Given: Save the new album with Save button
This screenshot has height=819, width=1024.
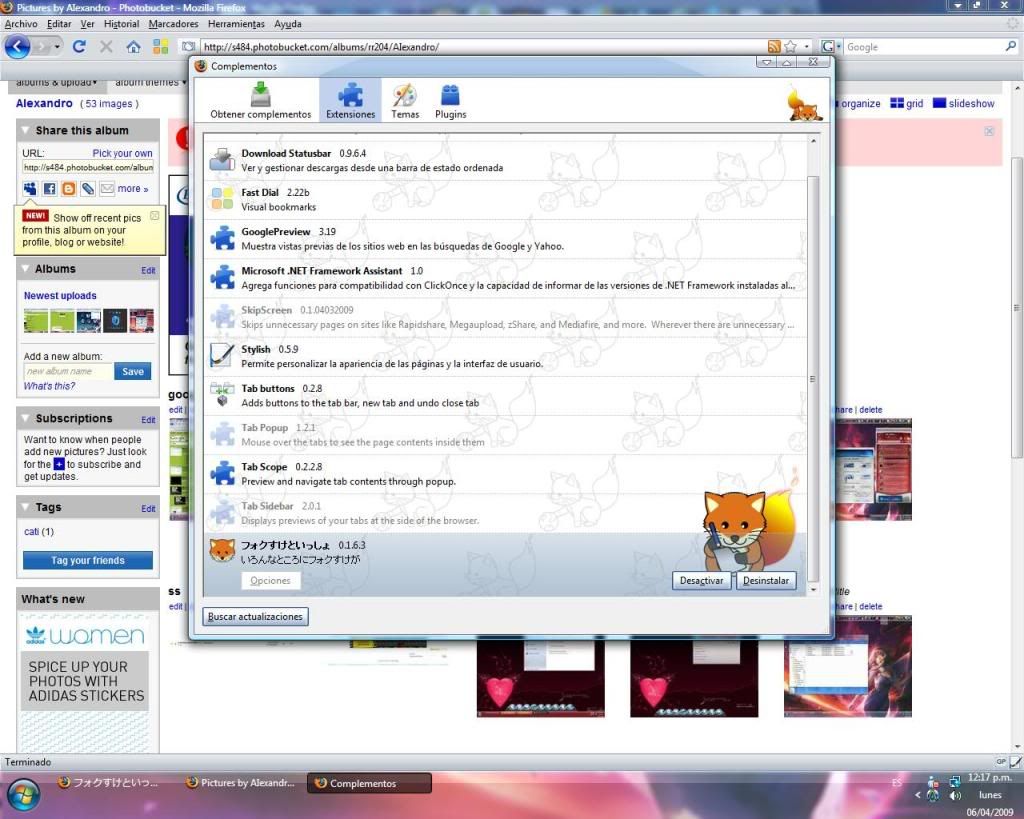Looking at the screenshot, I should (x=133, y=371).
